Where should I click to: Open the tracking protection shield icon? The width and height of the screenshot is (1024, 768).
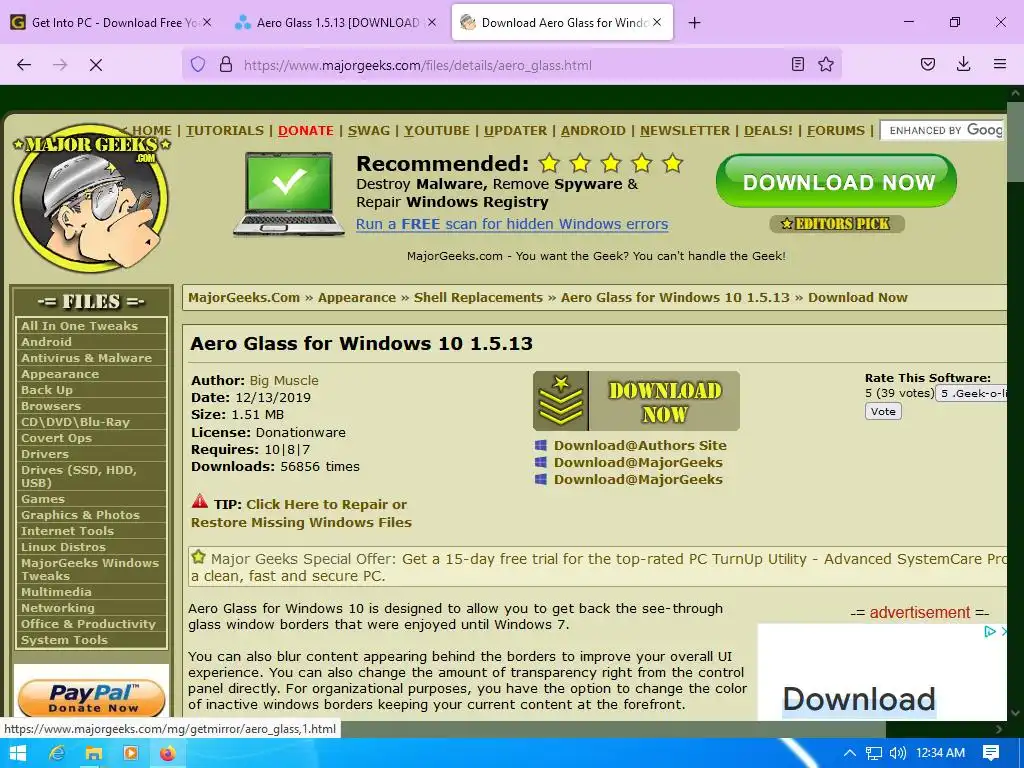198,65
